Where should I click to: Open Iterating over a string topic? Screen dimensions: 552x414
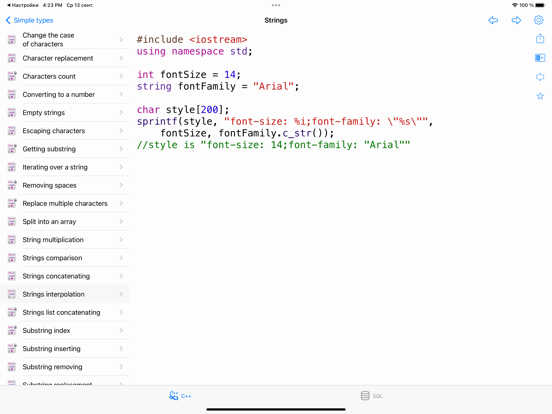[x=65, y=167]
